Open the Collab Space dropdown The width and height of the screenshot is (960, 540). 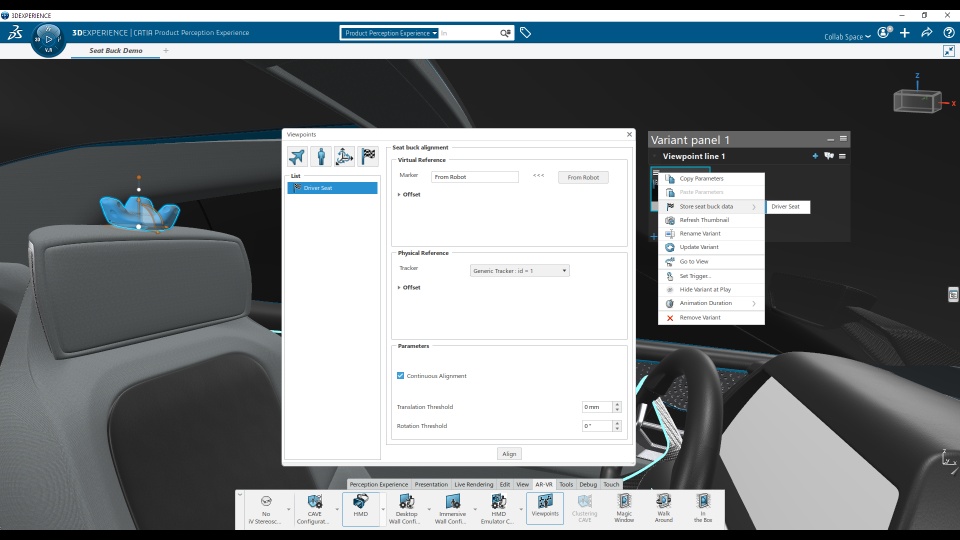[847, 37]
